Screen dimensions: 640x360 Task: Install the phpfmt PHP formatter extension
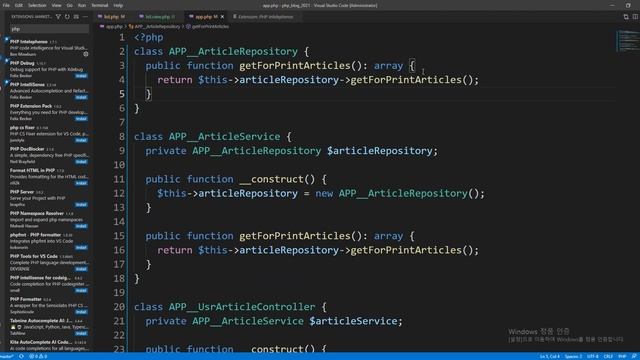click(x=81, y=247)
